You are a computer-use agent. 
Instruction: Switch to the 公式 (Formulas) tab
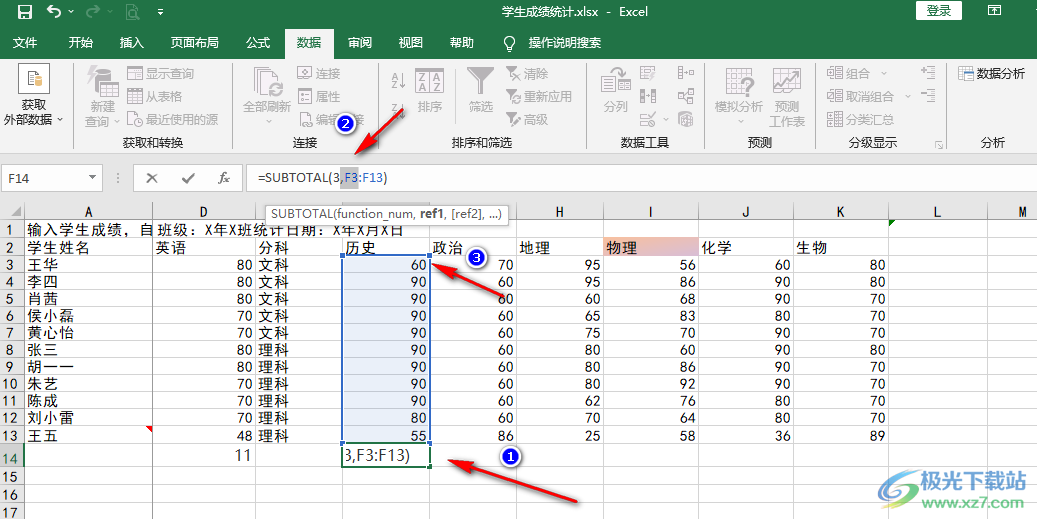(x=258, y=42)
